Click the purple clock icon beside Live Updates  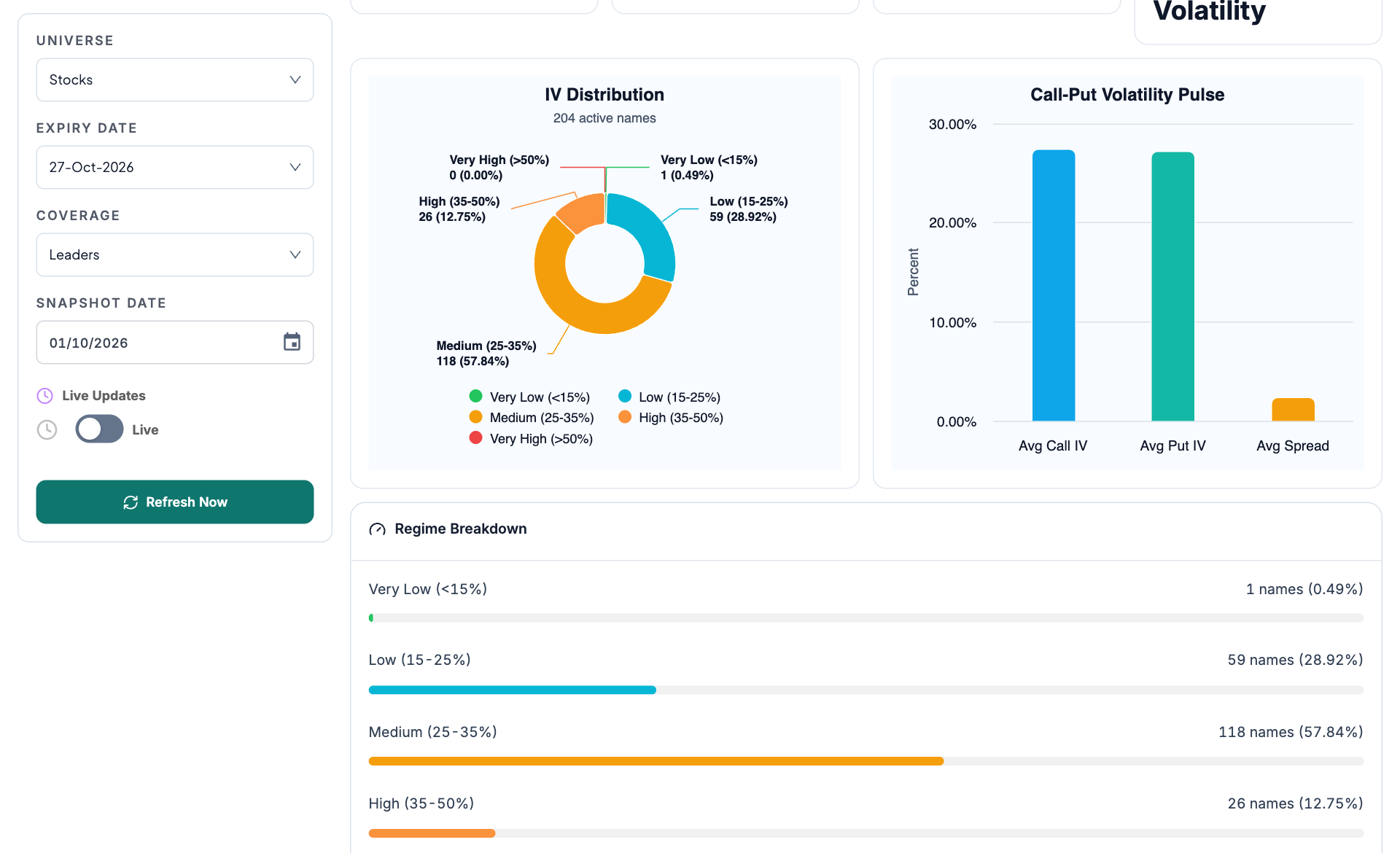click(x=45, y=396)
